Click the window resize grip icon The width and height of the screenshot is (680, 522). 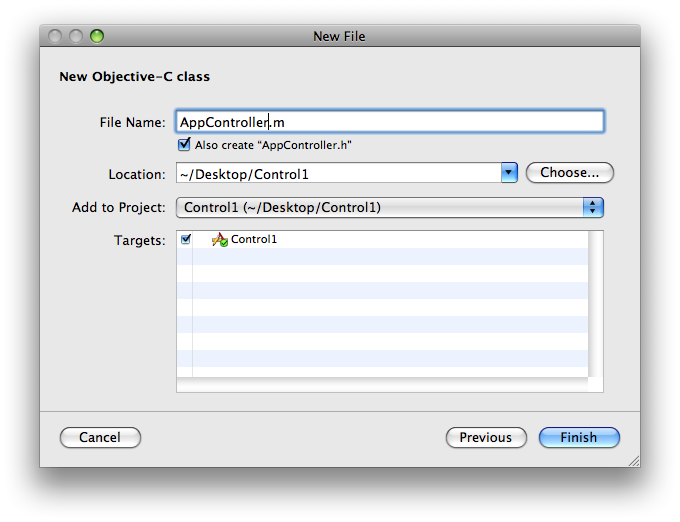(x=634, y=461)
